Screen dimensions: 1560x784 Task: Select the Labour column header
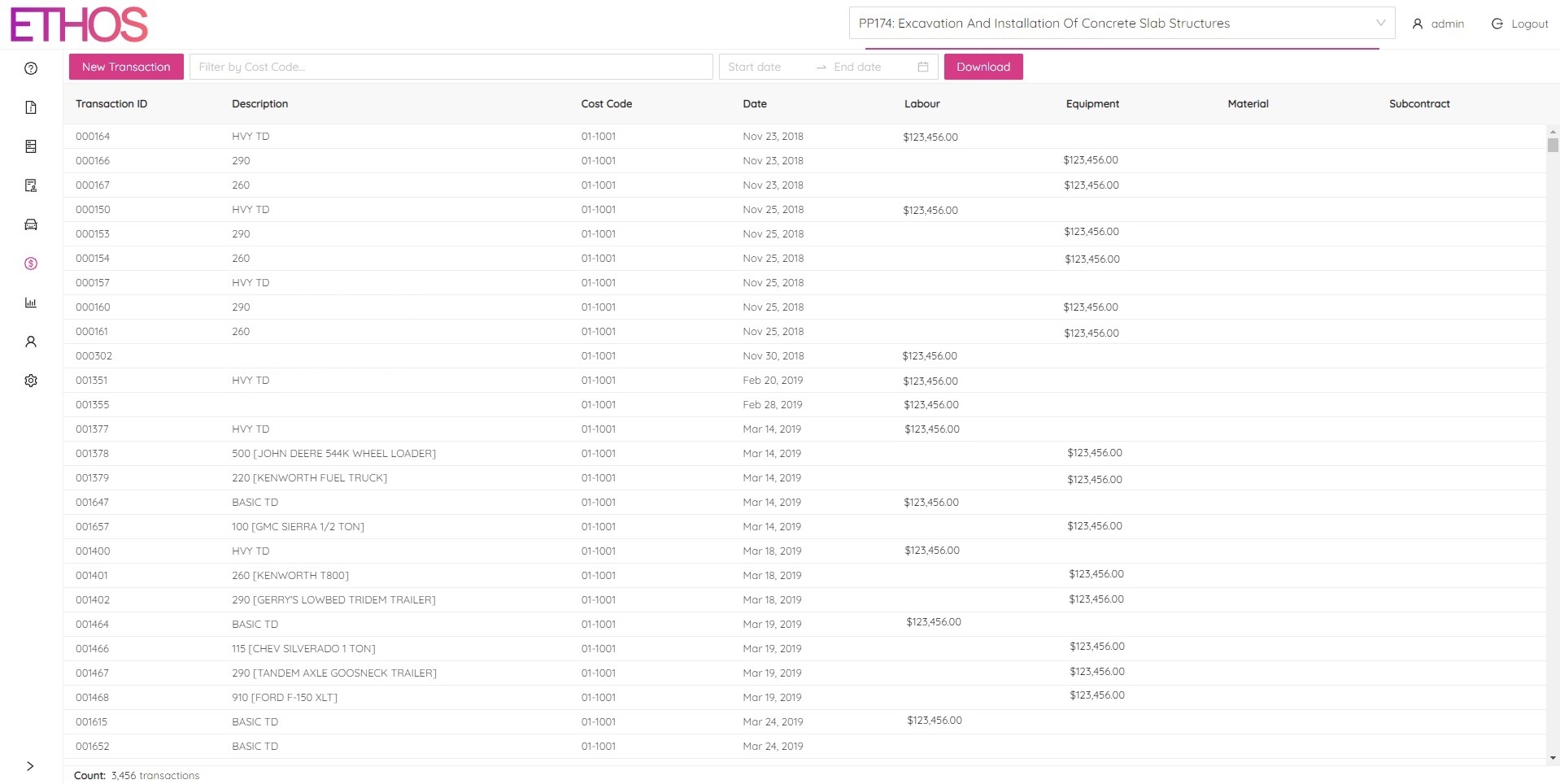pos(922,103)
